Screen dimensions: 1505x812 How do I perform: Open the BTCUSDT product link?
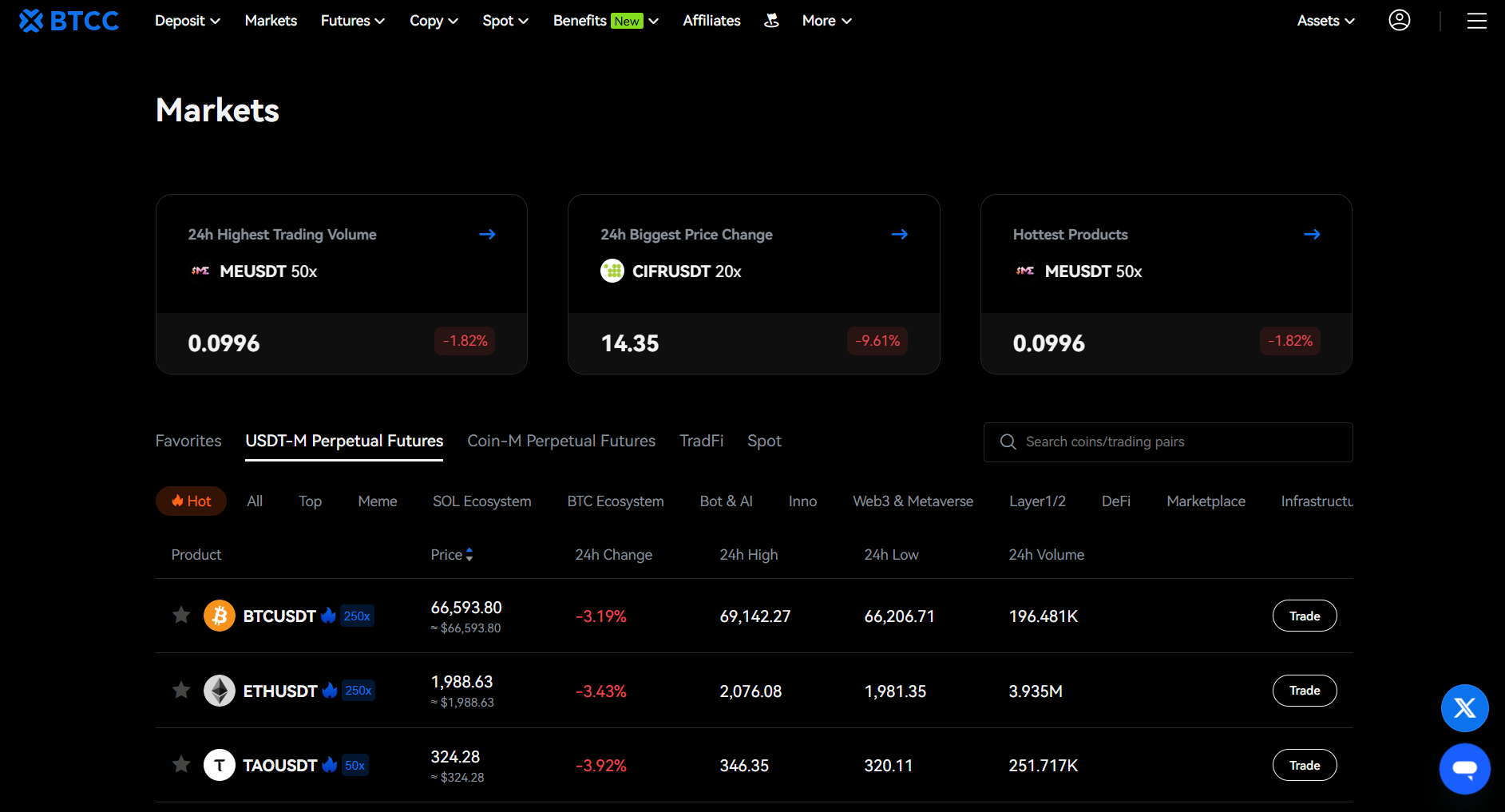[279, 616]
